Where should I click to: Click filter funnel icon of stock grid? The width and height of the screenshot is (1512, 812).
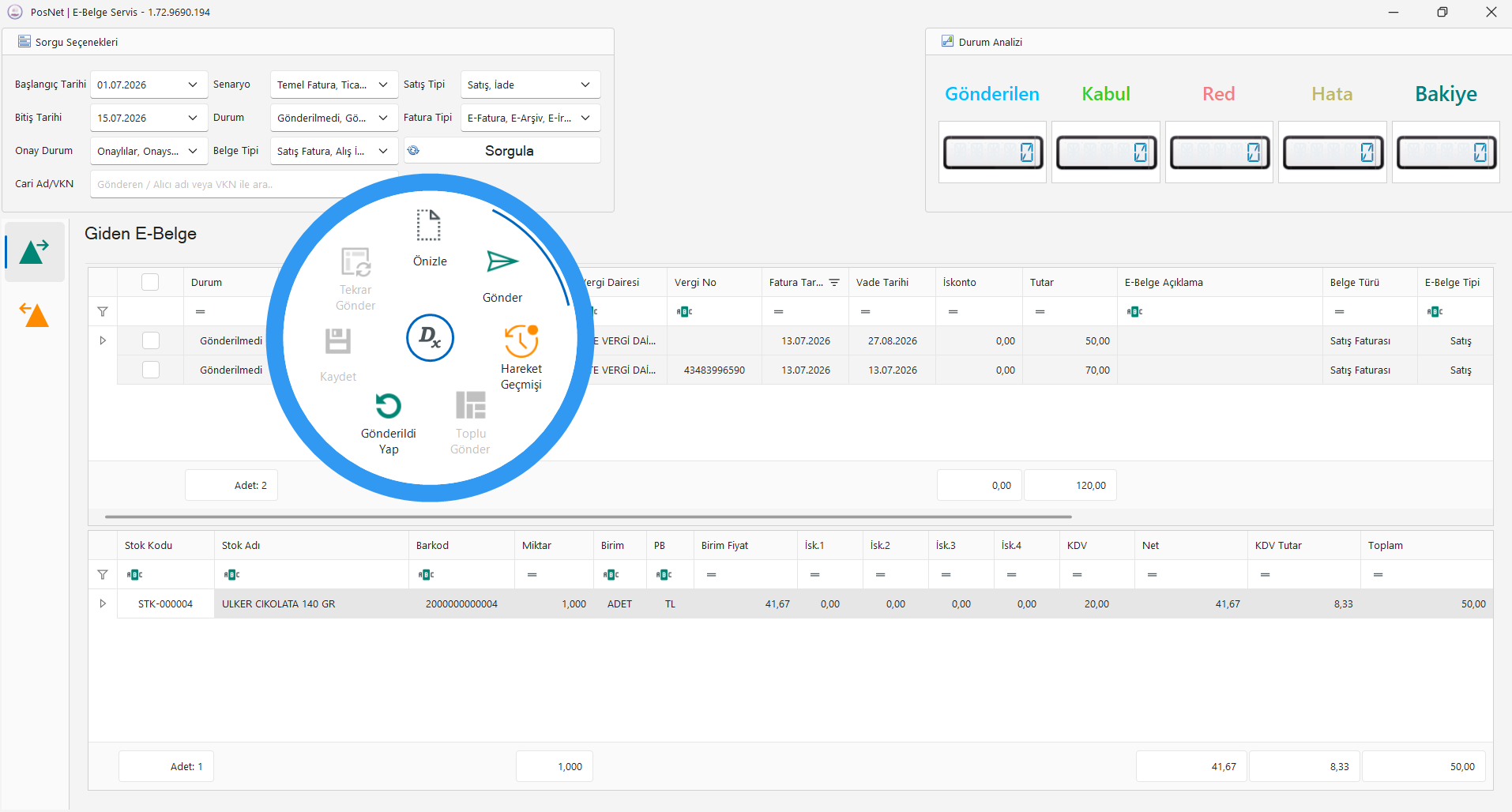(x=103, y=574)
